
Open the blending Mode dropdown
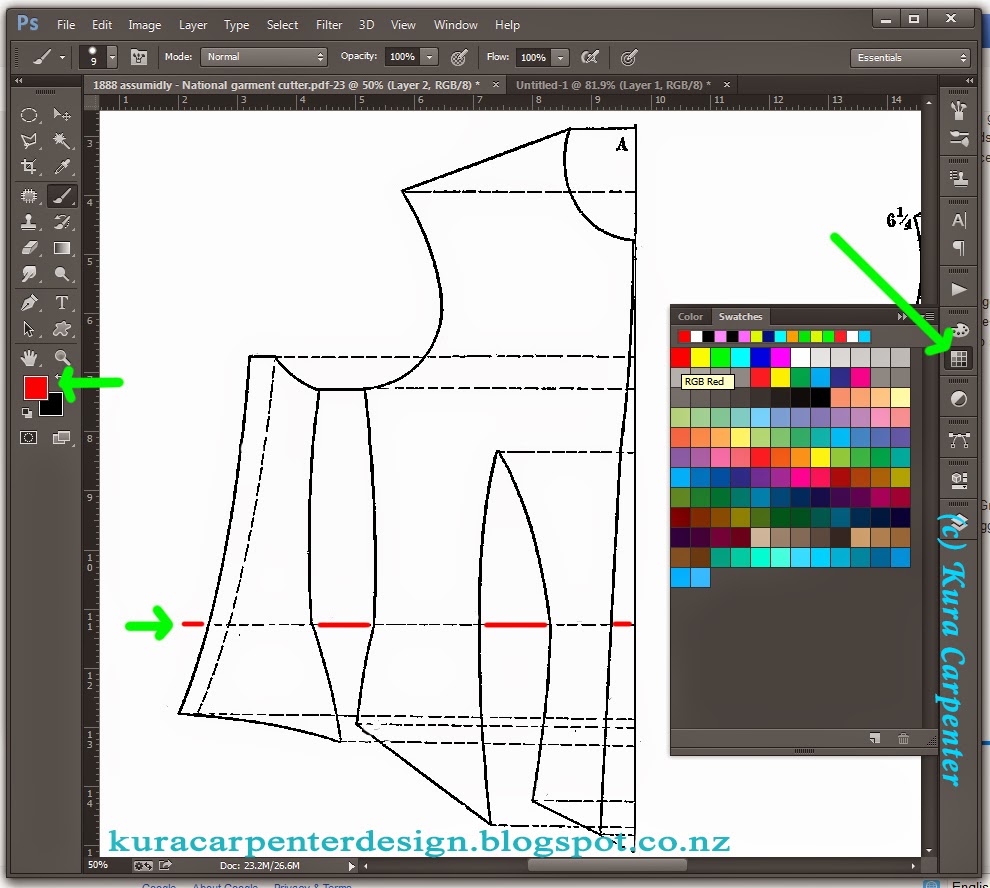(263, 56)
